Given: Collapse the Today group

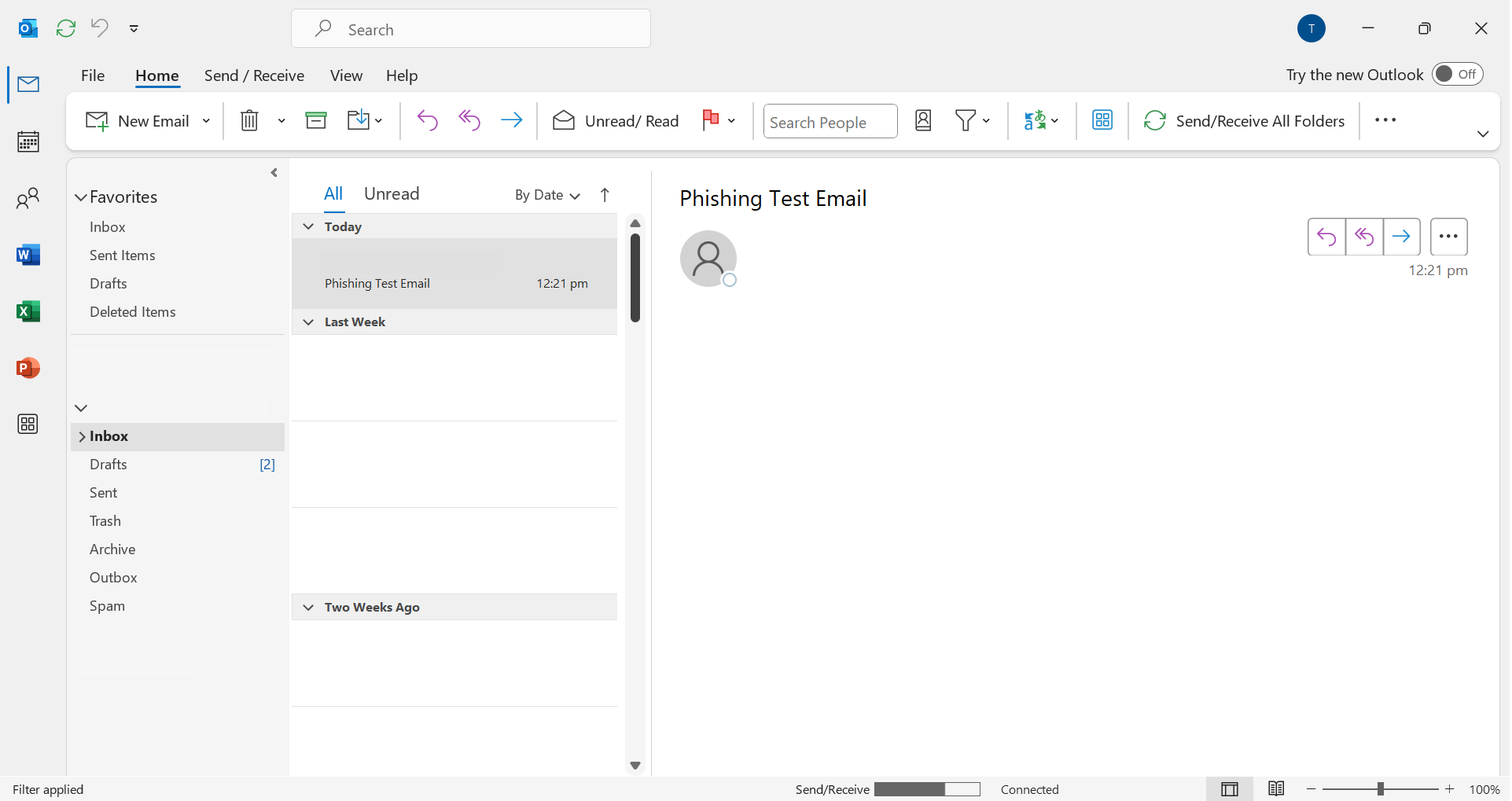Looking at the screenshot, I should (x=308, y=226).
